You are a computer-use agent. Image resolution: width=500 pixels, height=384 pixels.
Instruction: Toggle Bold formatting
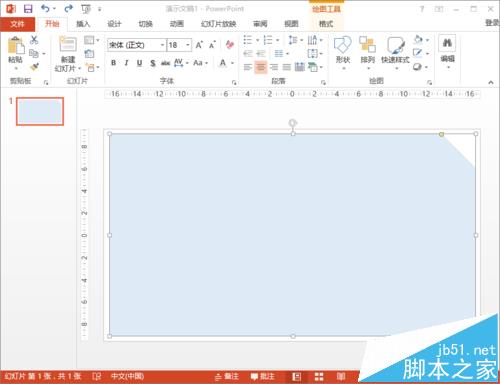point(113,63)
